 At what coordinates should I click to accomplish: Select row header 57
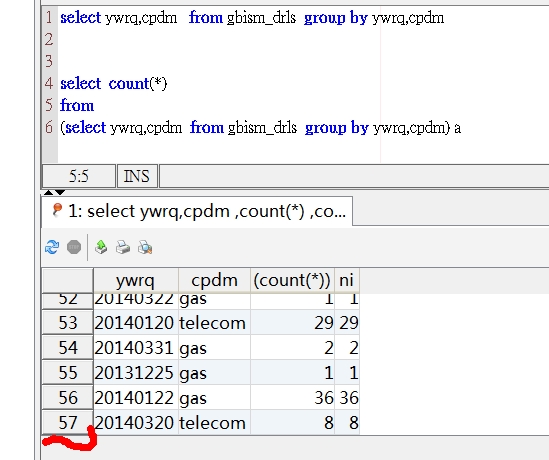pyautogui.click(x=68, y=423)
